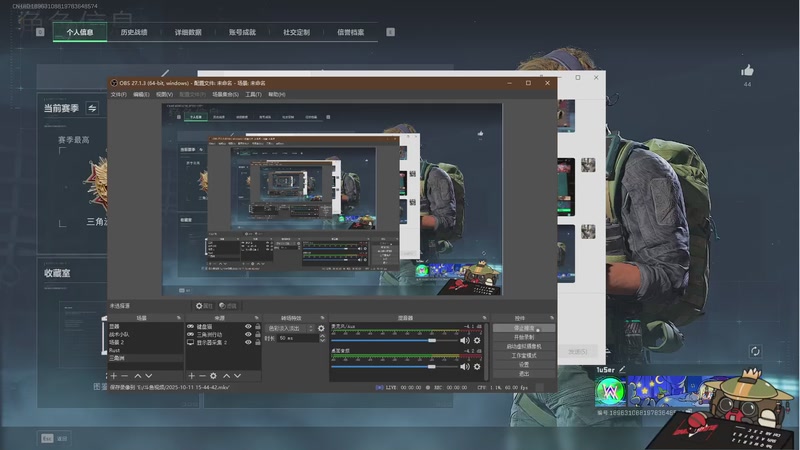Click the W avatar icon in player card
The height and width of the screenshot is (450, 800).
click(610, 392)
